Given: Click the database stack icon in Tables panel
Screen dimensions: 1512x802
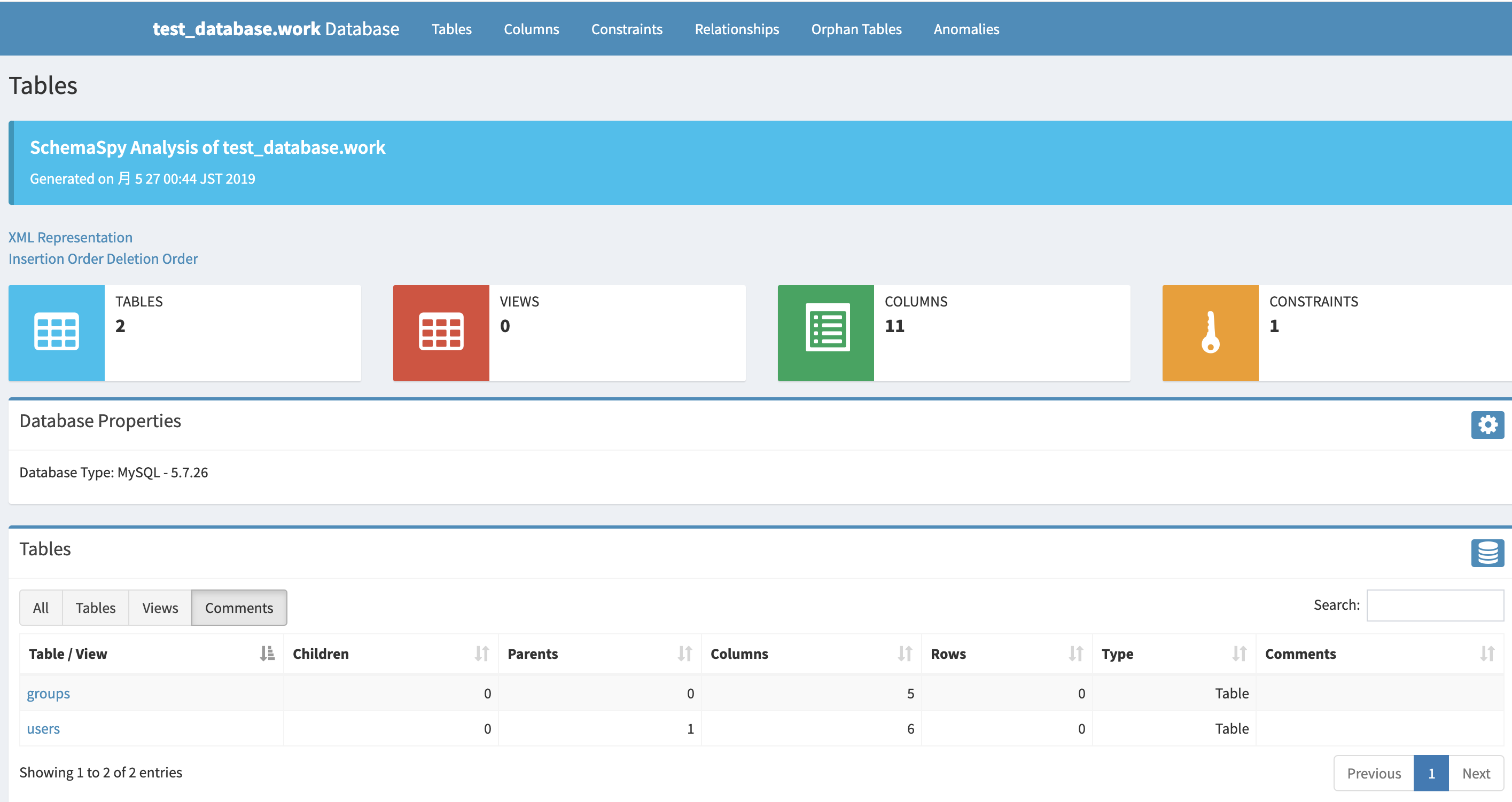Looking at the screenshot, I should tap(1487, 553).
